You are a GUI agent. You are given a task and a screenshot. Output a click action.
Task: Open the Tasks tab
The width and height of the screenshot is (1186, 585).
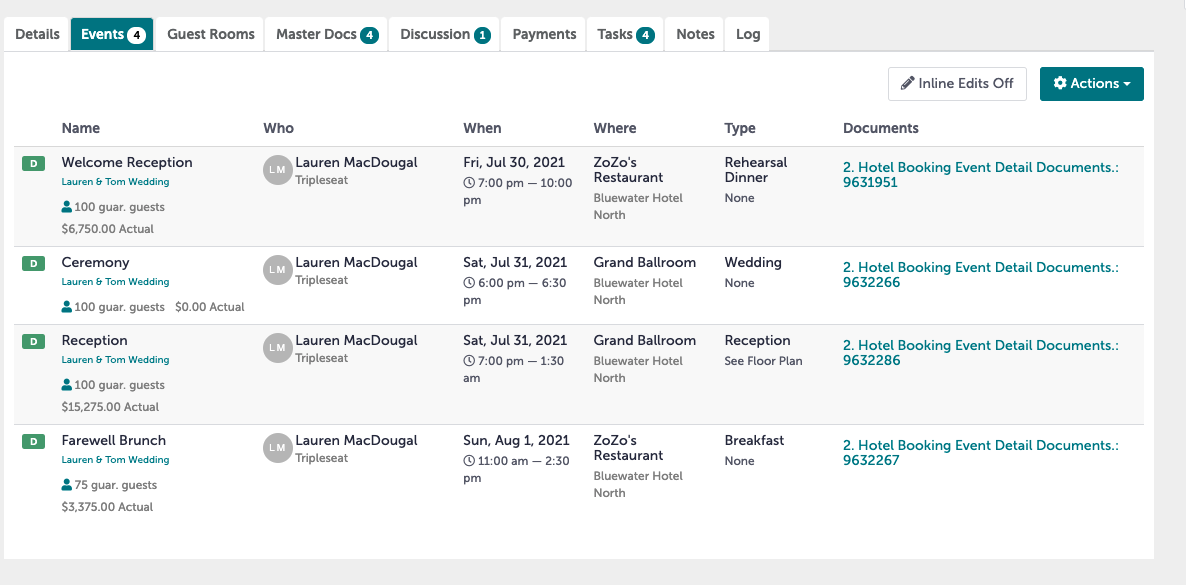(626, 34)
